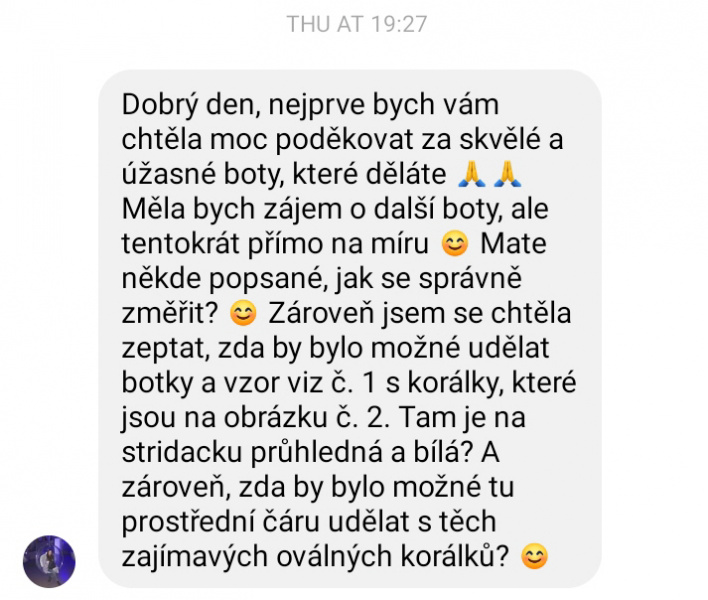Click the word "popsané" in the message
708x600 pixels.
(x=268, y=279)
